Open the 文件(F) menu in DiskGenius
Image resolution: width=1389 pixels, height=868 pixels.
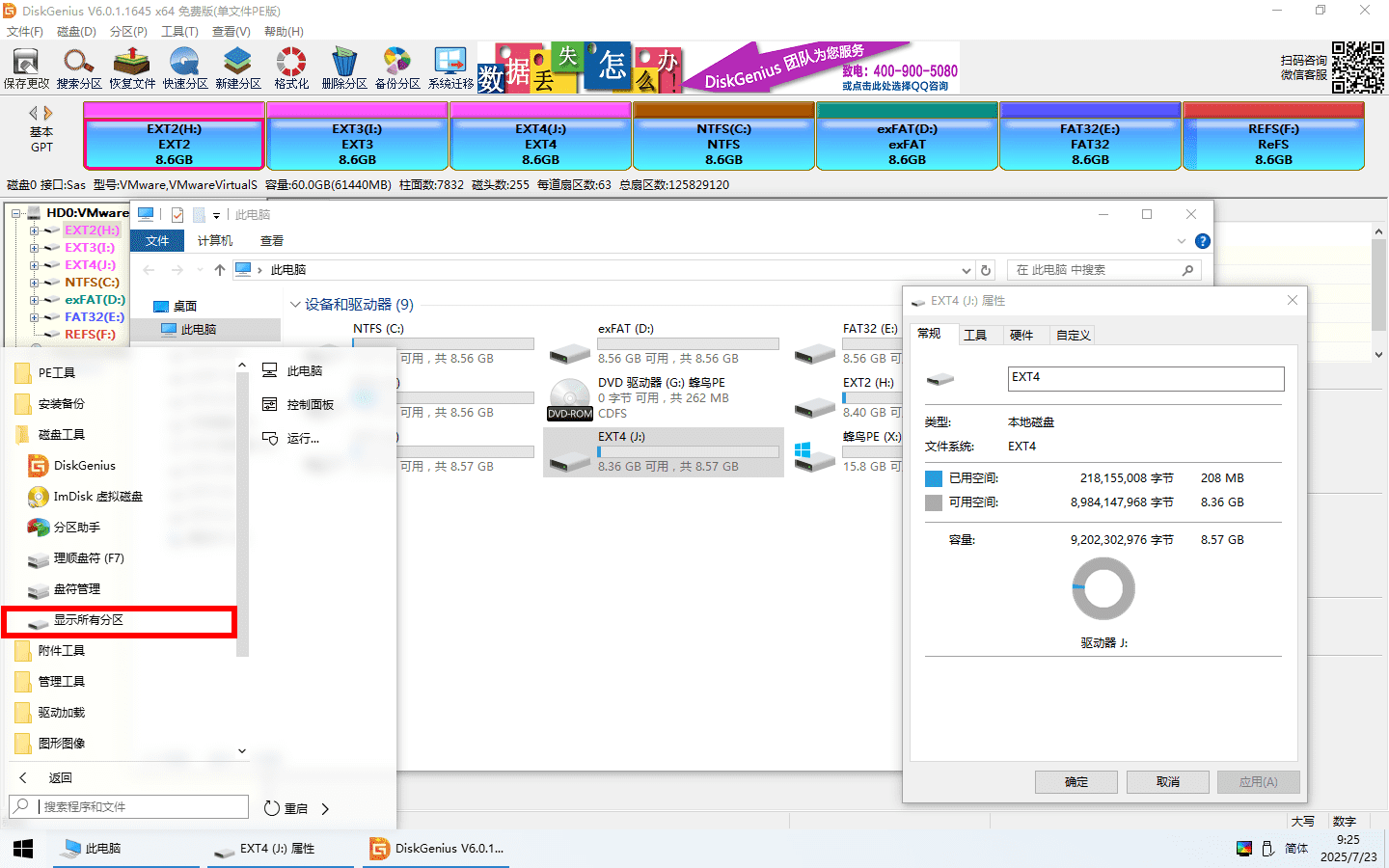pos(25,32)
